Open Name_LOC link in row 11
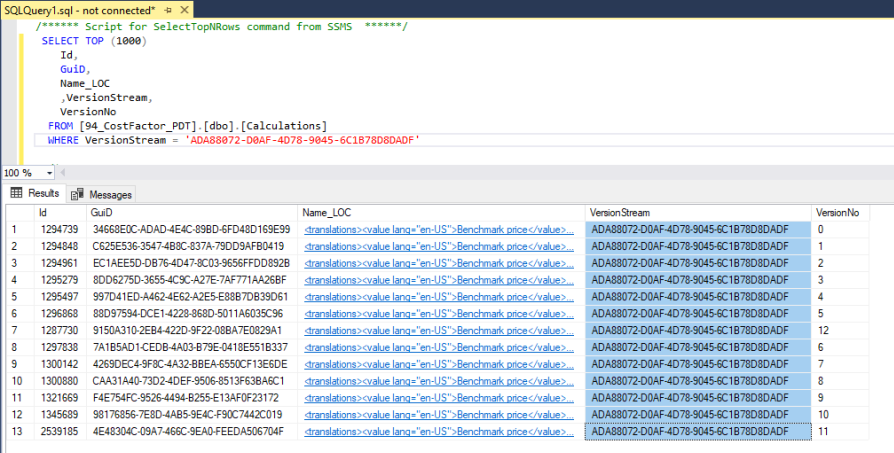The width and height of the screenshot is (894, 453). click(x=439, y=398)
